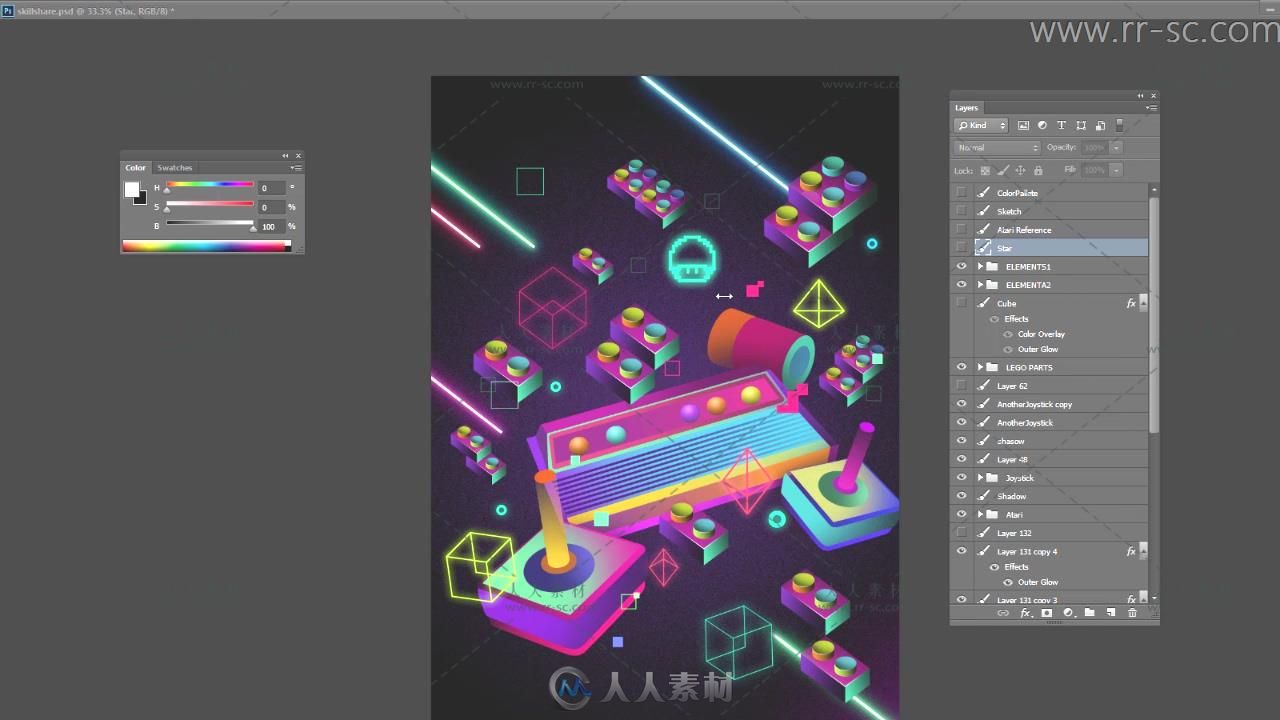Select the Layers tab
1280x720 pixels.
tap(966, 108)
